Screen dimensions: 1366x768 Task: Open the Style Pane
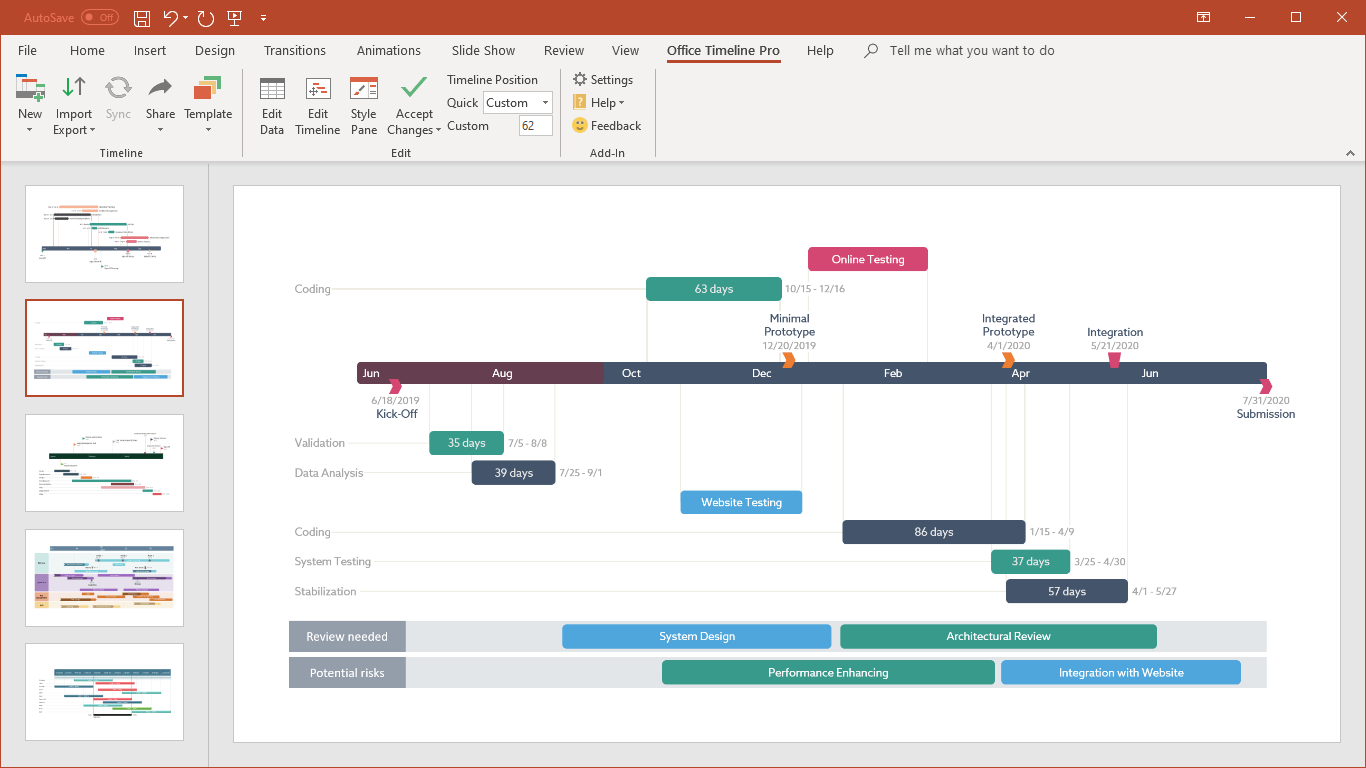tap(364, 89)
